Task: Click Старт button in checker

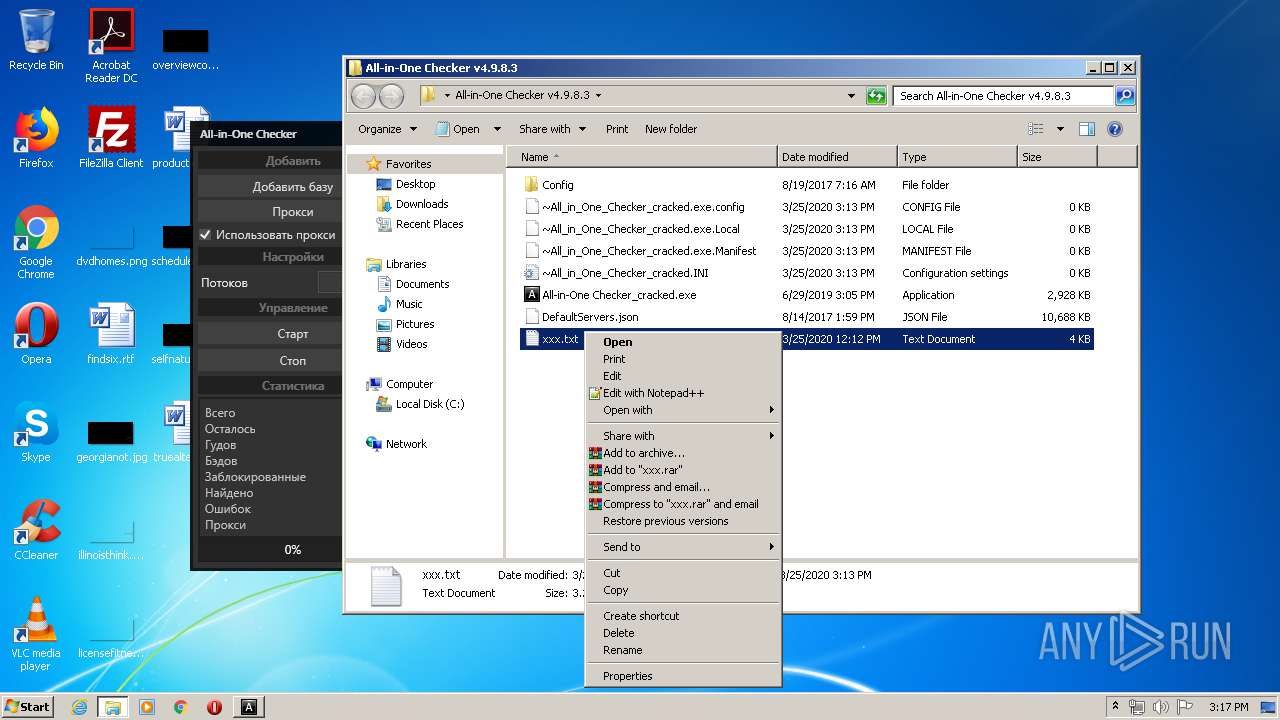Action: 270,334
